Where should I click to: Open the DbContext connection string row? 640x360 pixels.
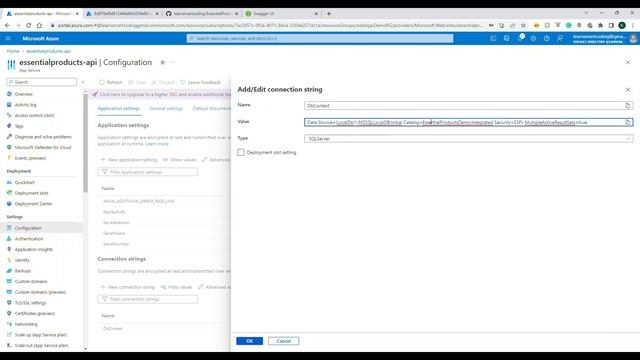click(113, 328)
